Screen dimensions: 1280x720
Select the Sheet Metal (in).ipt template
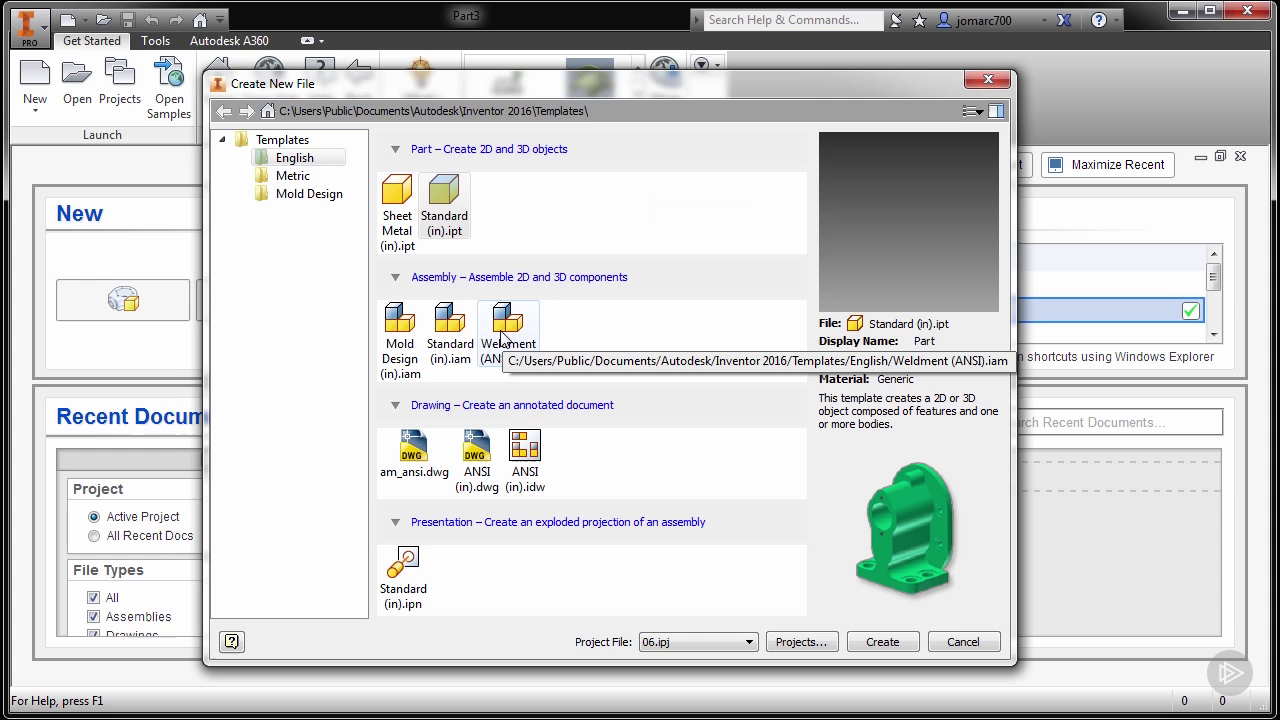(x=397, y=213)
